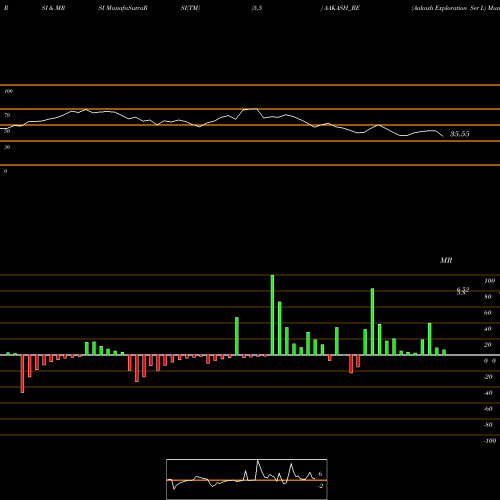This screenshot has width=500, height=500.
Task: Click the 6 label in mini chart
Action: pos(320,474)
